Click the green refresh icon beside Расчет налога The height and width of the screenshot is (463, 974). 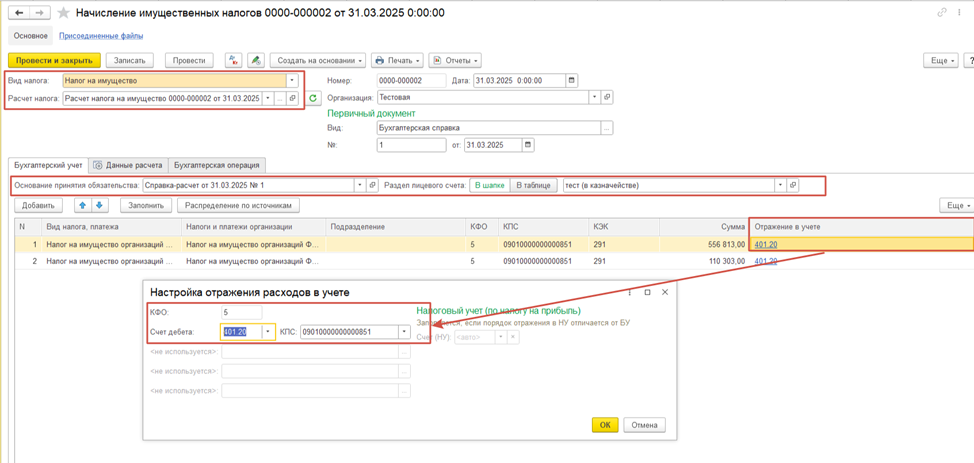coord(314,98)
